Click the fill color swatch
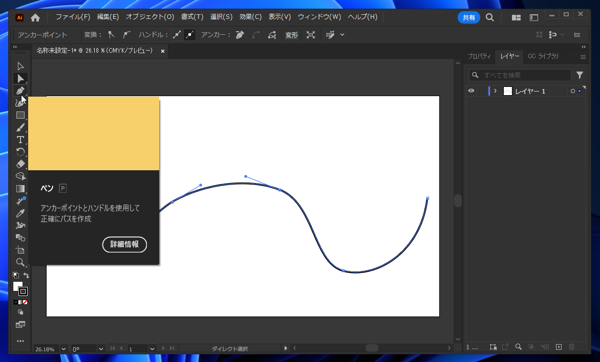This screenshot has width=600, height=362. point(17,286)
